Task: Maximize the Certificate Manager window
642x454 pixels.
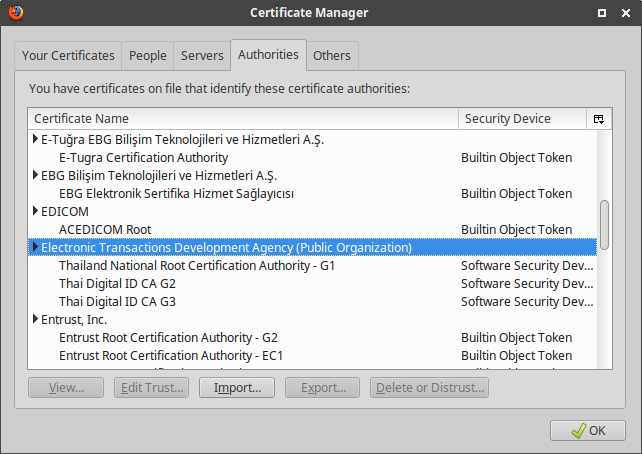Action: (603, 12)
